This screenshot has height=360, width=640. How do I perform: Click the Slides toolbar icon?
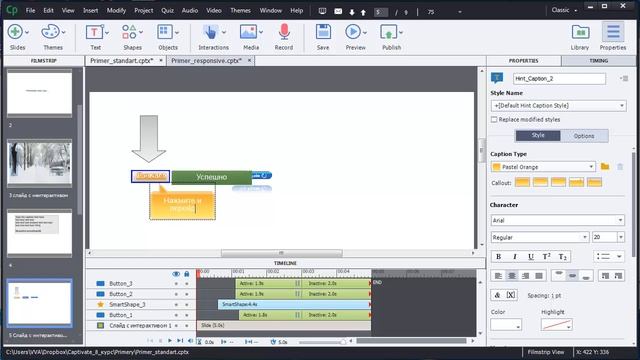tap(16, 32)
